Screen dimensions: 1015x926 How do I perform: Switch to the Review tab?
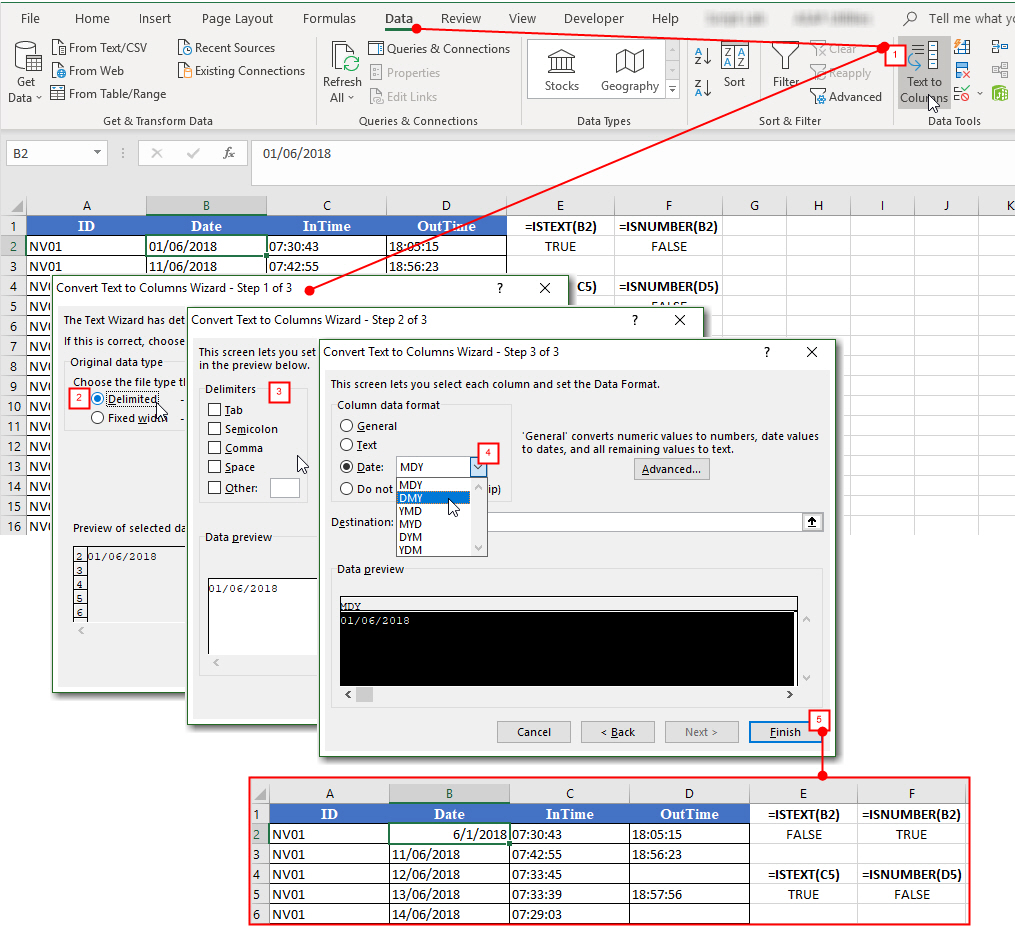461,19
